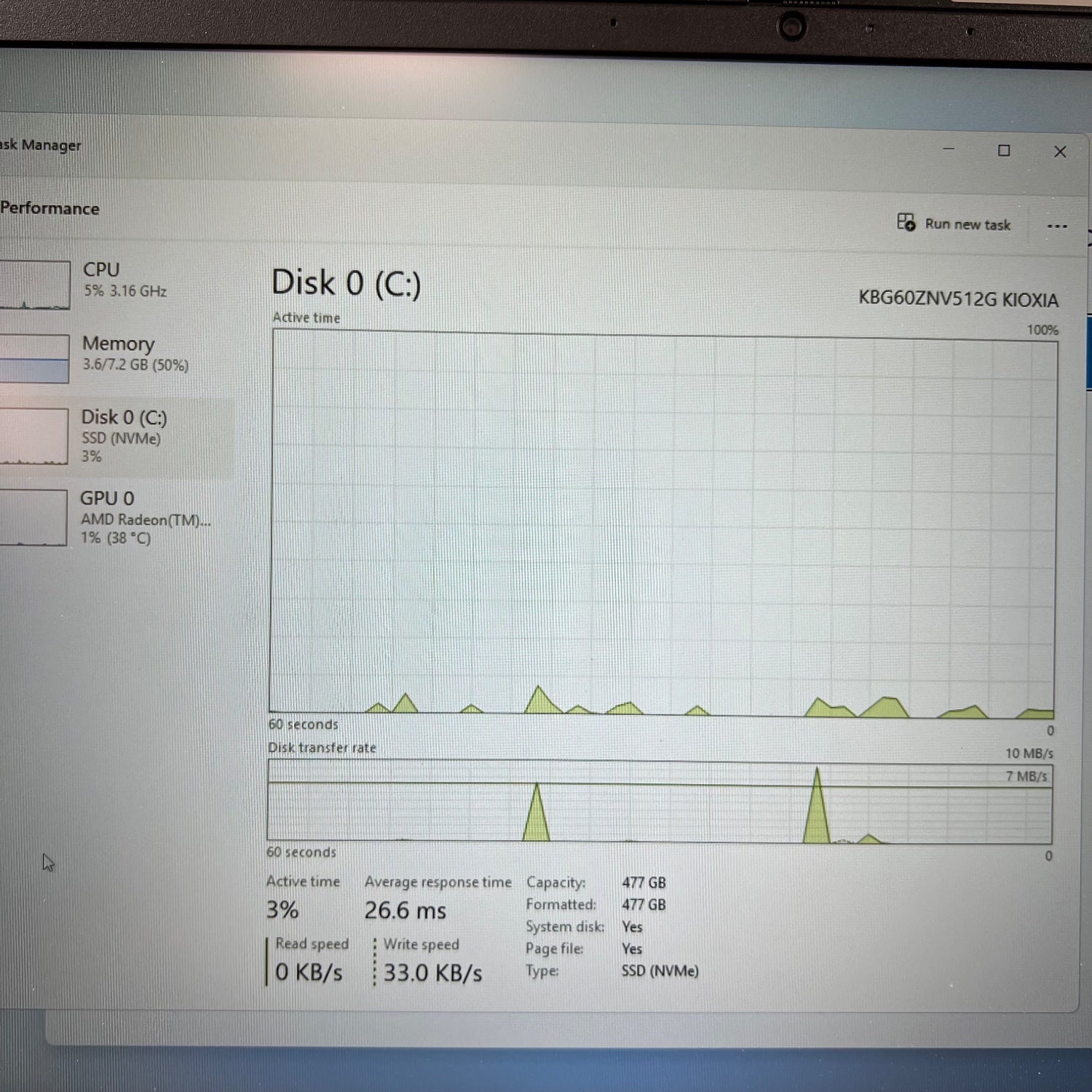
Task: Click the SSD (NVMe) type value
Action: coord(660,971)
